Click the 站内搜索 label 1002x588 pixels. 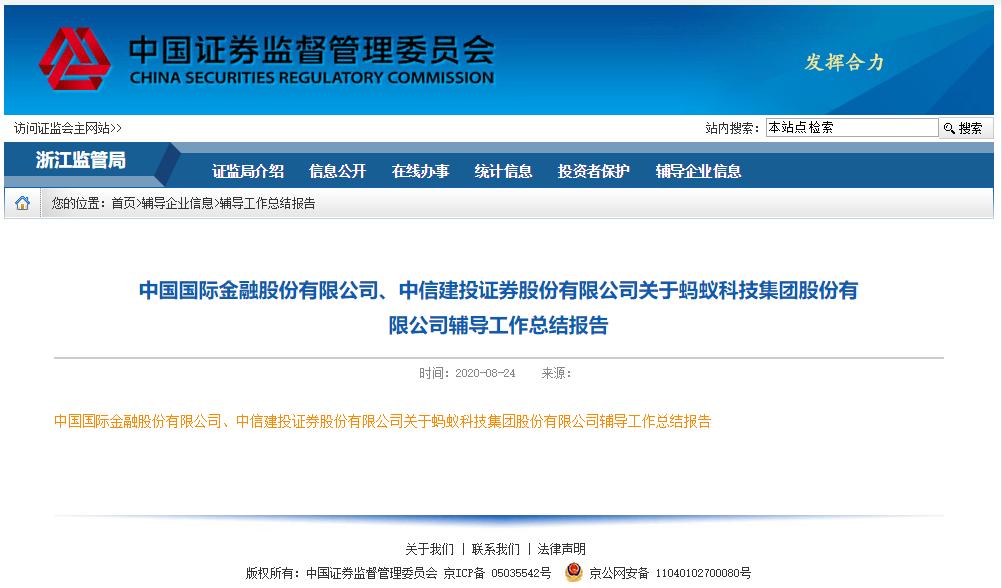(732, 128)
